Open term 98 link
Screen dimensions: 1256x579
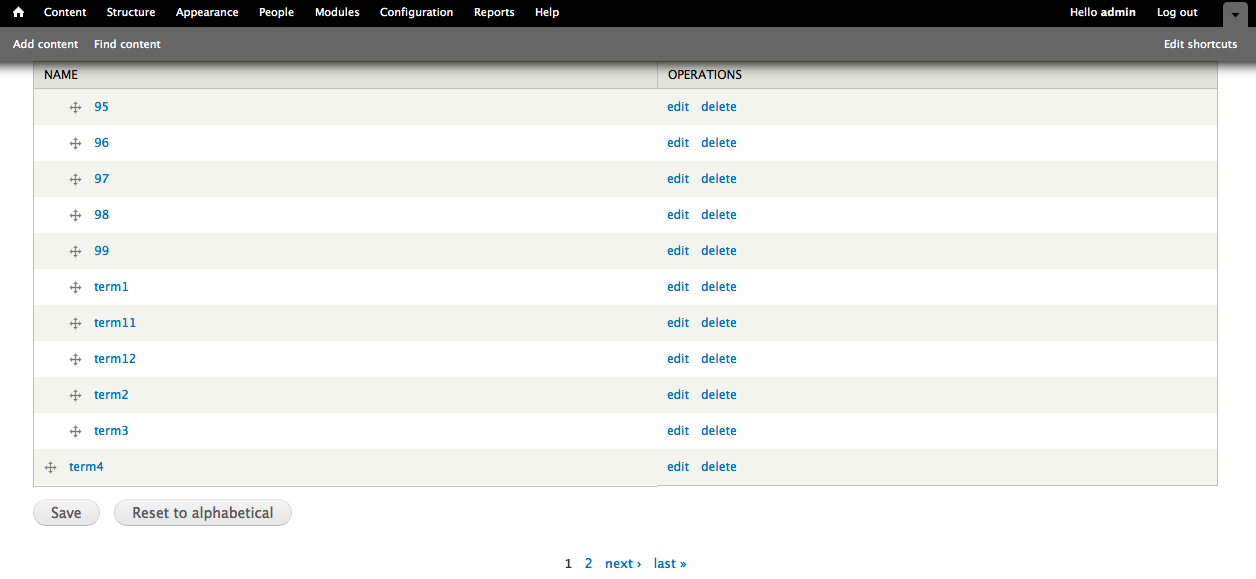[x=101, y=215]
